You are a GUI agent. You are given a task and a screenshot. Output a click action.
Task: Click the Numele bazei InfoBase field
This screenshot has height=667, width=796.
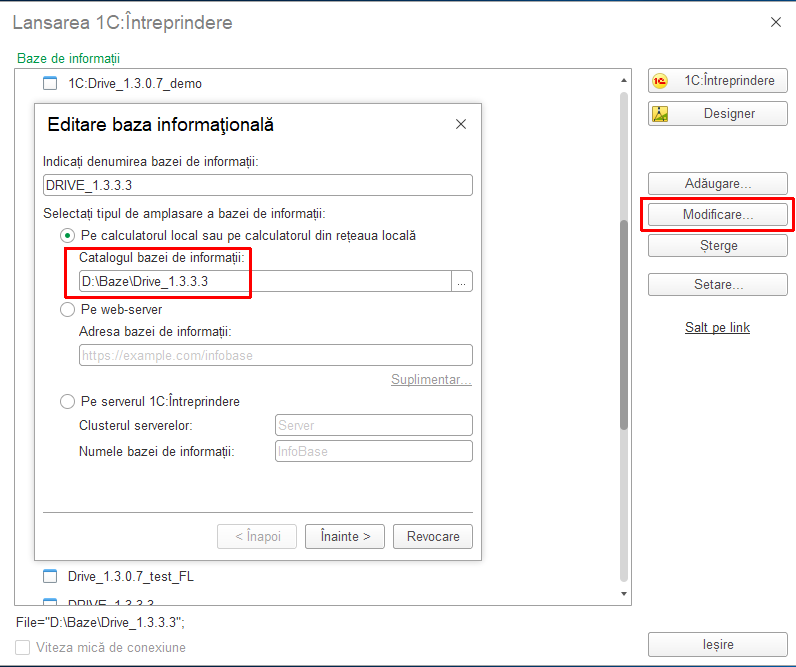click(x=374, y=451)
